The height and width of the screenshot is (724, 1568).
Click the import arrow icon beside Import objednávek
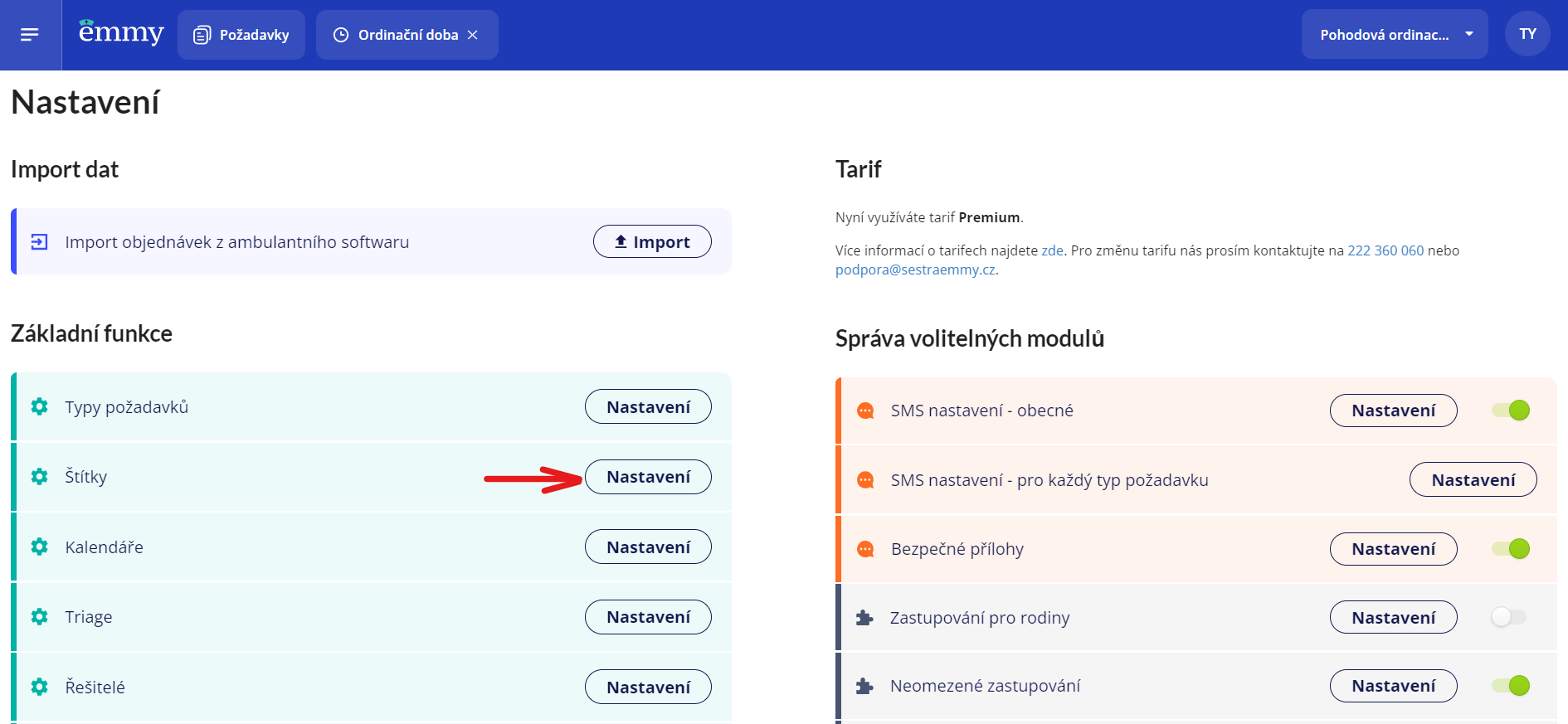coord(39,242)
